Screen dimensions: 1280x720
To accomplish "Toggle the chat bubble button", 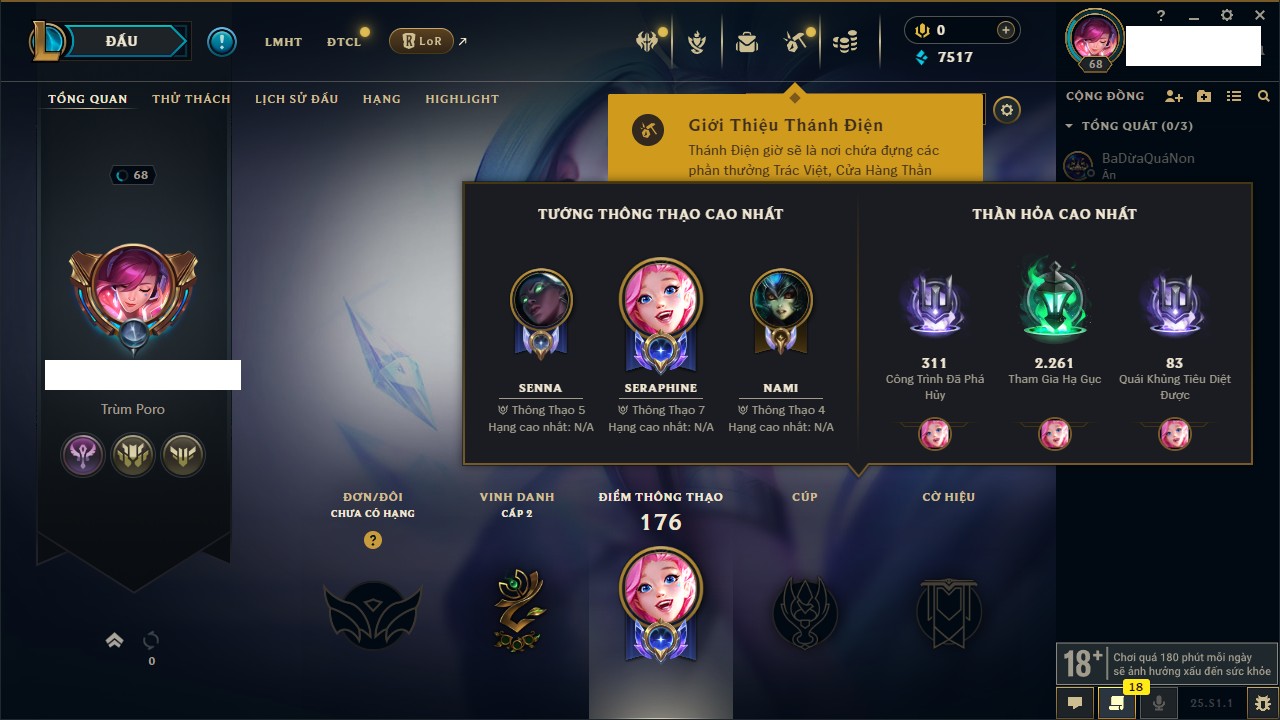I will tap(1075, 703).
